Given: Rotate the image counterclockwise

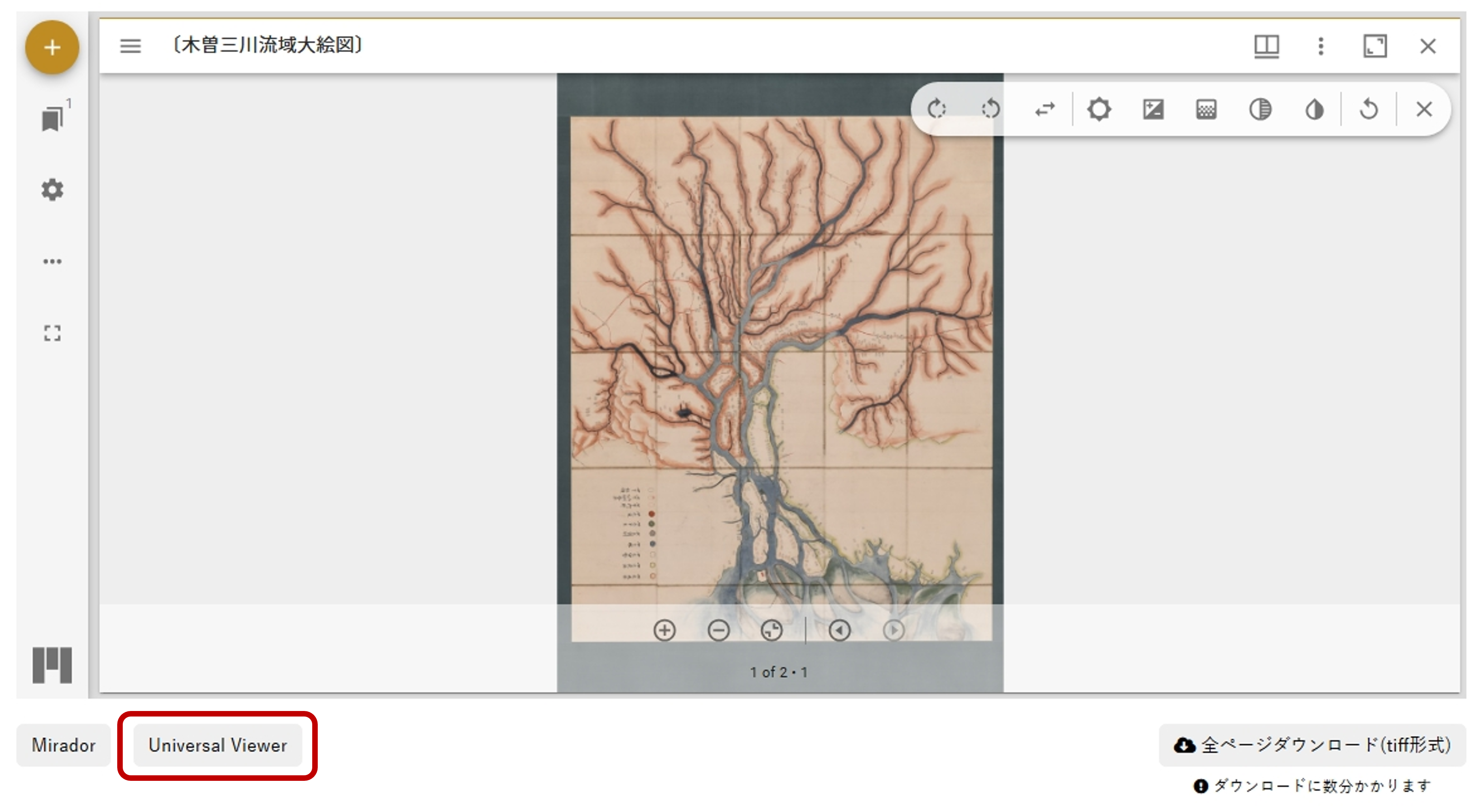Looking at the screenshot, I should (x=990, y=109).
